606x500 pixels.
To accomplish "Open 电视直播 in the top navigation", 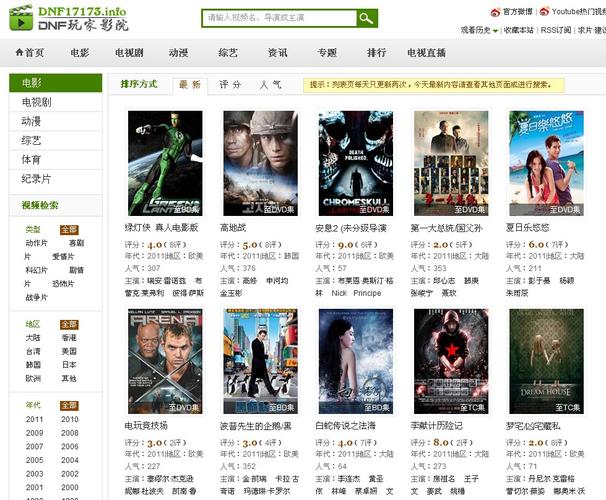I will coord(426,52).
